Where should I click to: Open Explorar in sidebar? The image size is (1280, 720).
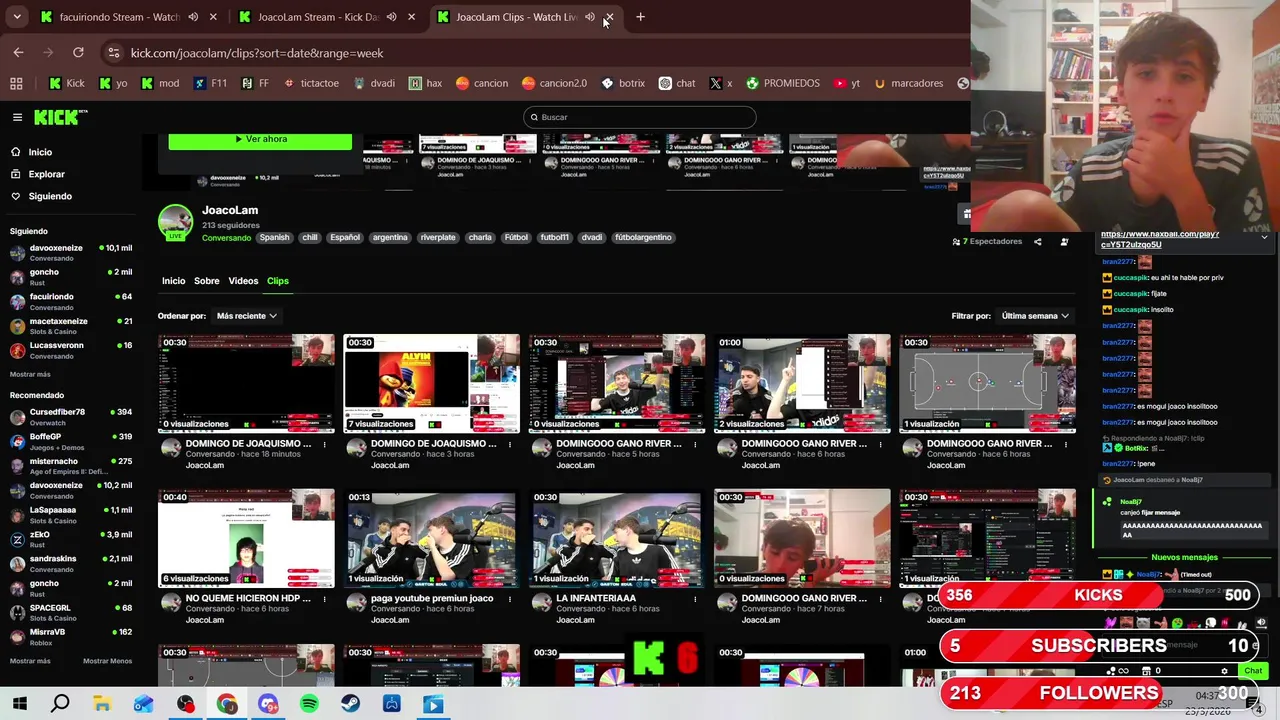click(38, 174)
